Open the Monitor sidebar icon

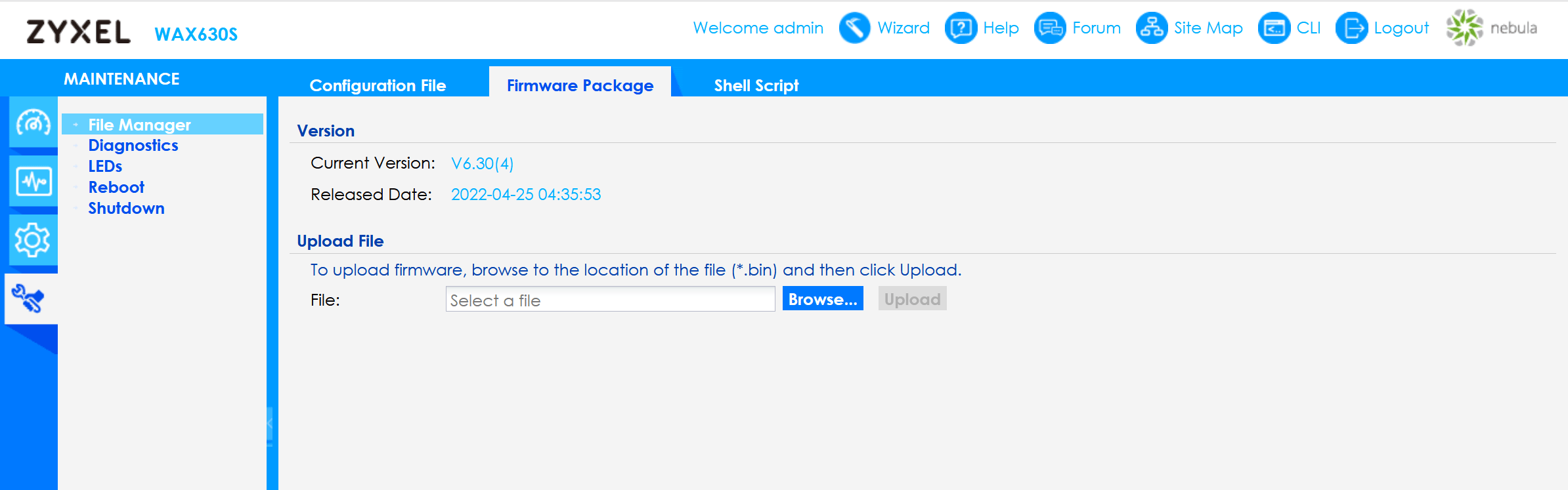click(x=33, y=181)
